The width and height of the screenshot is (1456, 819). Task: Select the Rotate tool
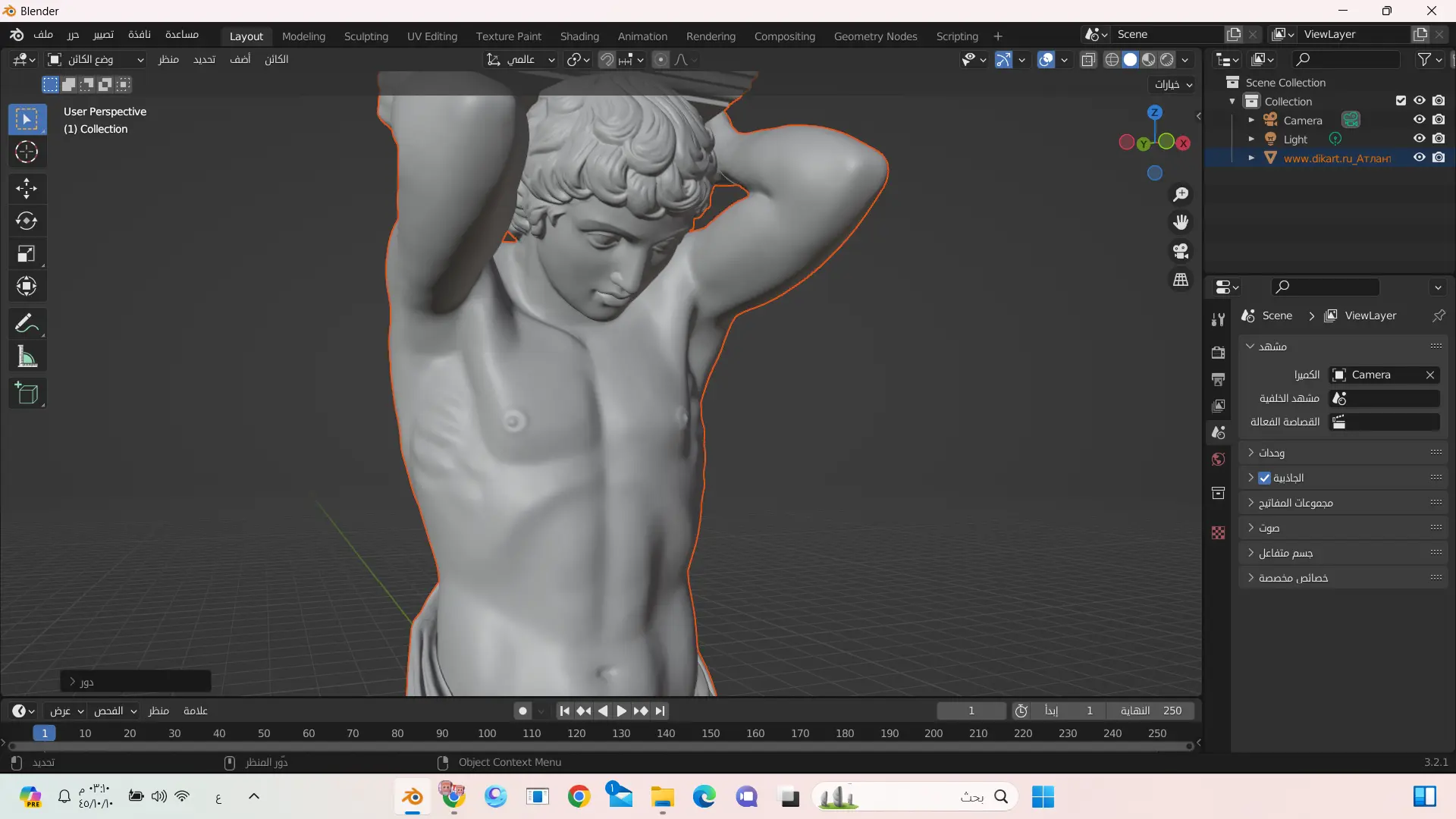pyautogui.click(x=27, y=221)
